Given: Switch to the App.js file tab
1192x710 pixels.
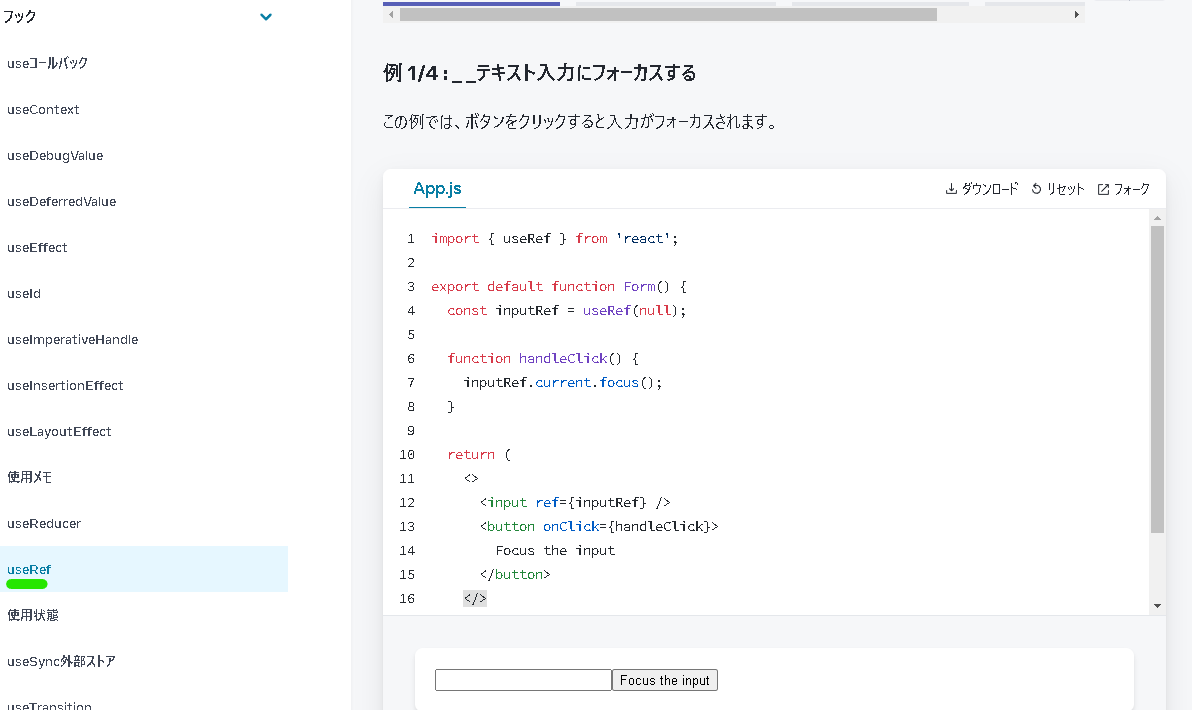Looking at the screenshot, I should point(437,189).
